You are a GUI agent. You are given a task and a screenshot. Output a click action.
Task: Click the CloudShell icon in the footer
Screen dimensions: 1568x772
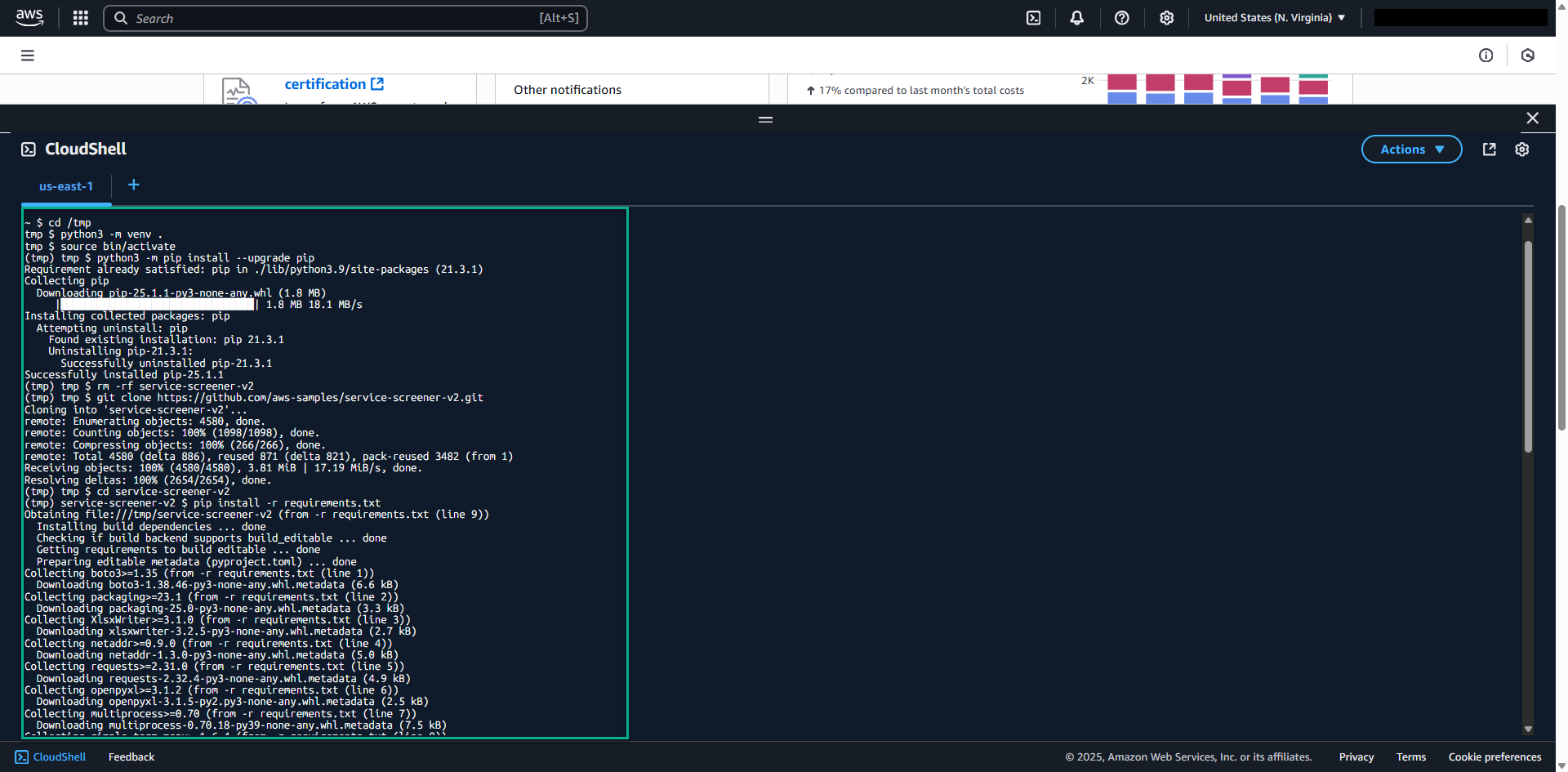click(x=23, y=756)
